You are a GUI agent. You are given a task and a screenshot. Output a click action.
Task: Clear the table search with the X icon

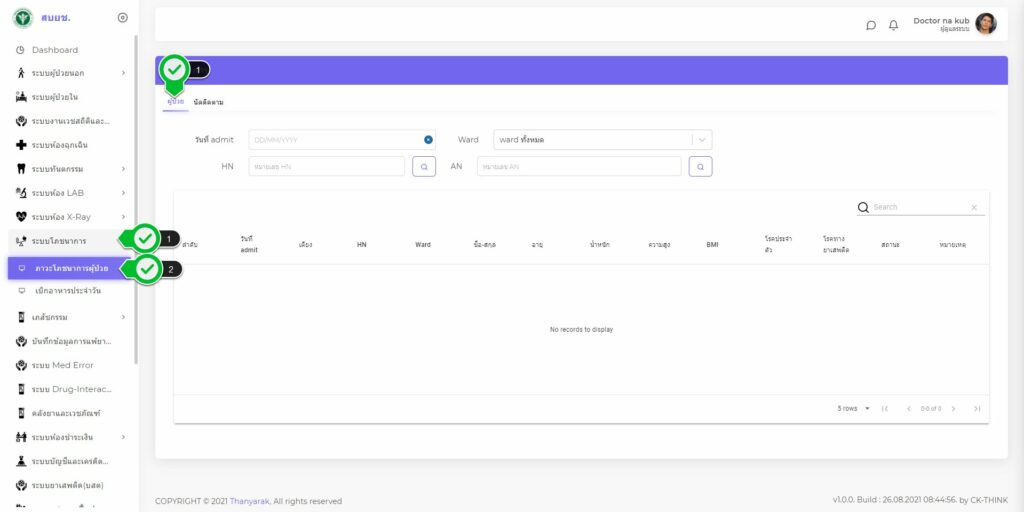pos(974,208)
